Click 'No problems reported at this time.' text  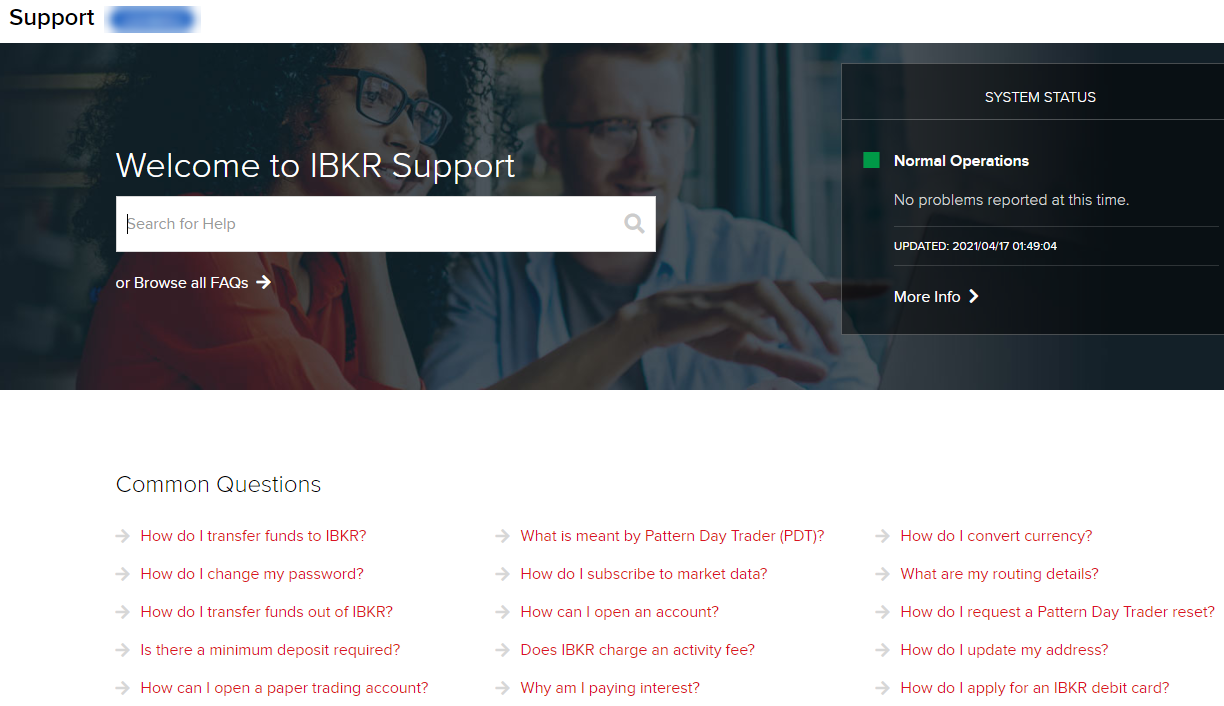(x=1011, y=200)
